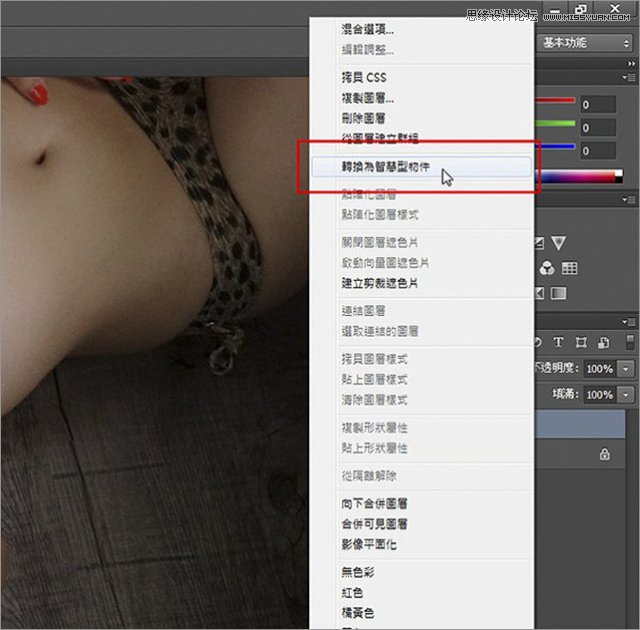The height and width of the screenshot is (630, 640).
Task: Filter layers by shape icon
Action: point(581,342)
